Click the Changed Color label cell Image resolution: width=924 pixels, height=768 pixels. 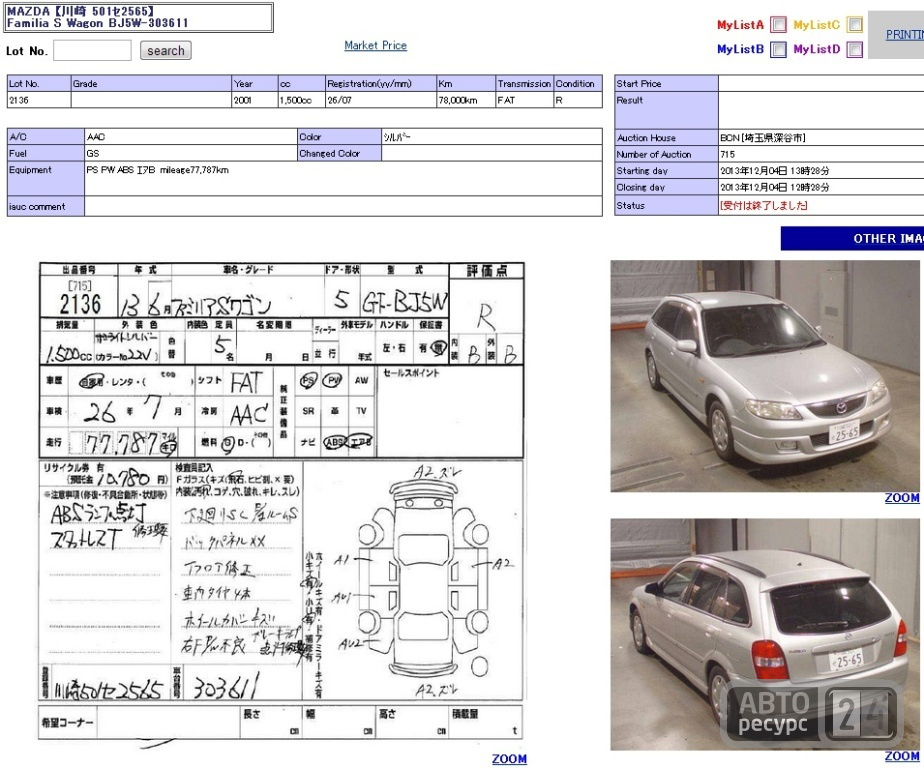click(x=339, y=153)
